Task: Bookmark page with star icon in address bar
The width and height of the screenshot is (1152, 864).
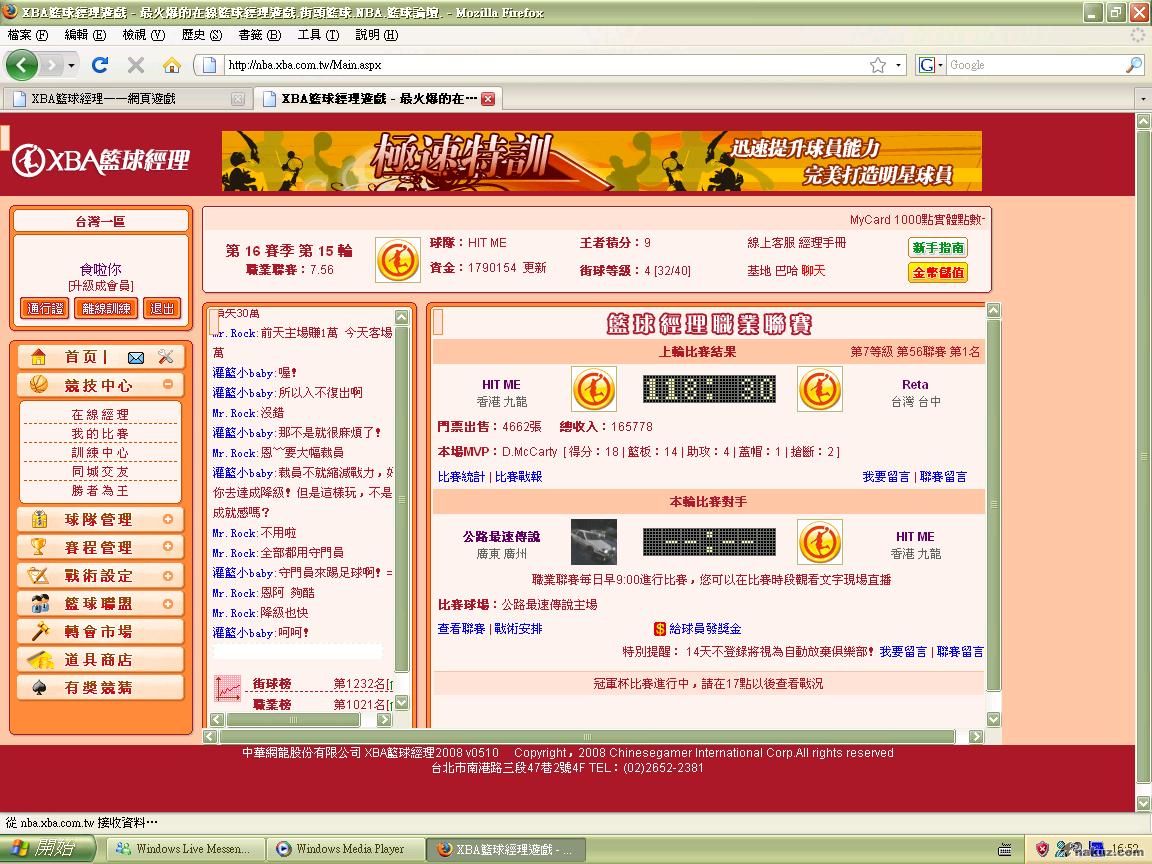Action: coord(877,65)
